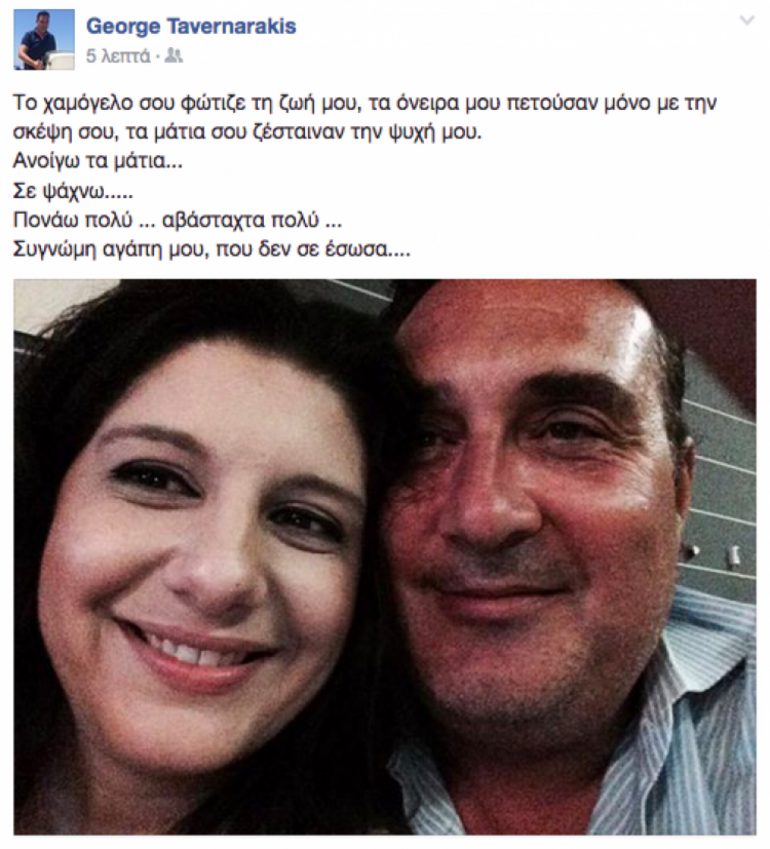The height and width of the screenshot is (849, 770).
Task: Click the friends audience icon
Action: click(x=173, y=55)
